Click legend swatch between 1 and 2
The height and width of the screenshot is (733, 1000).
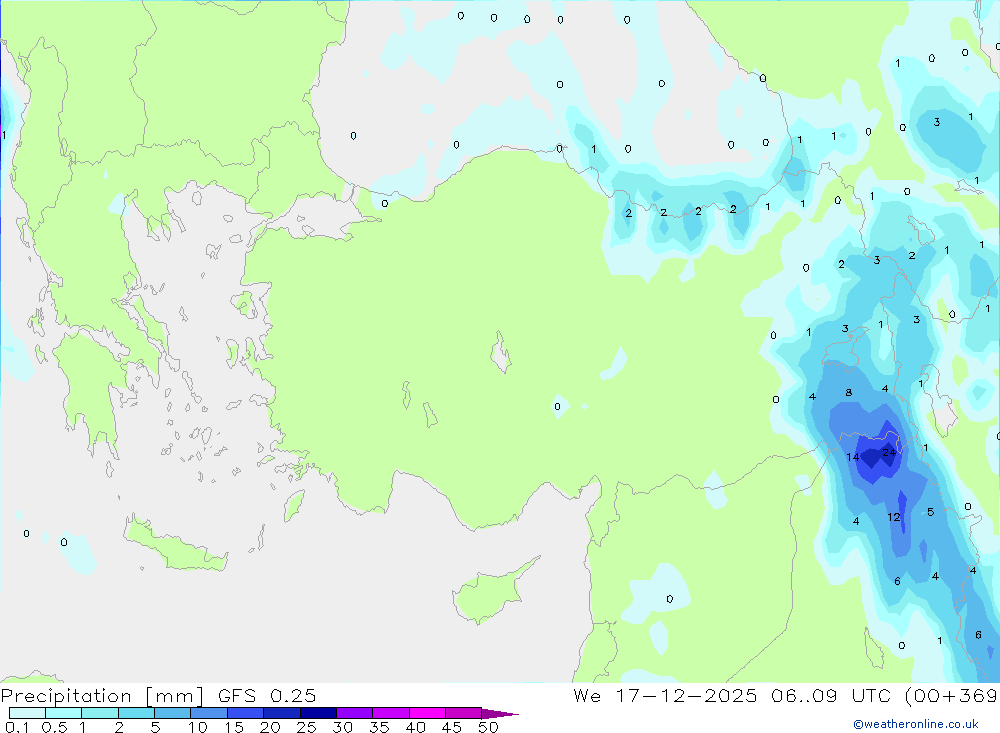point(99,713)
